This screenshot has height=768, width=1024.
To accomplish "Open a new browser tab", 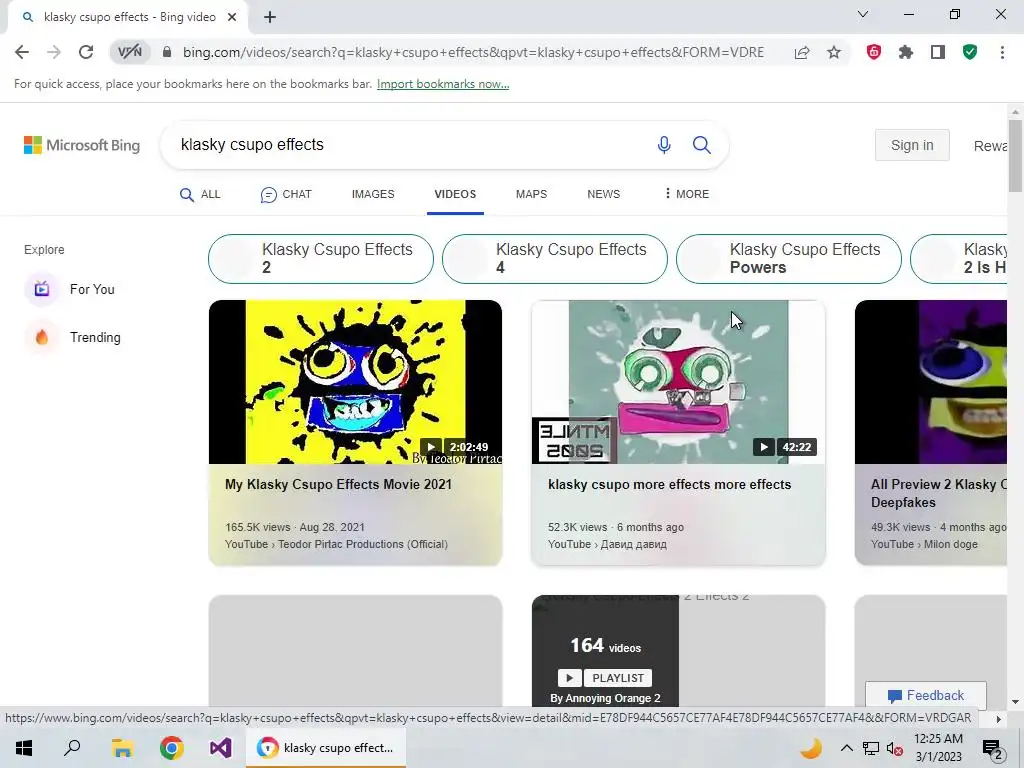I will 270,17.
